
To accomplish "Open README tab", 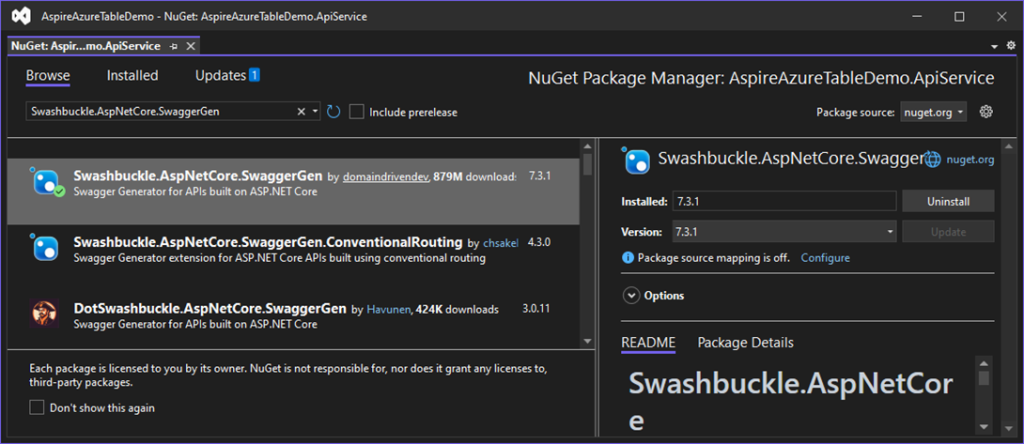I will 648,343.
